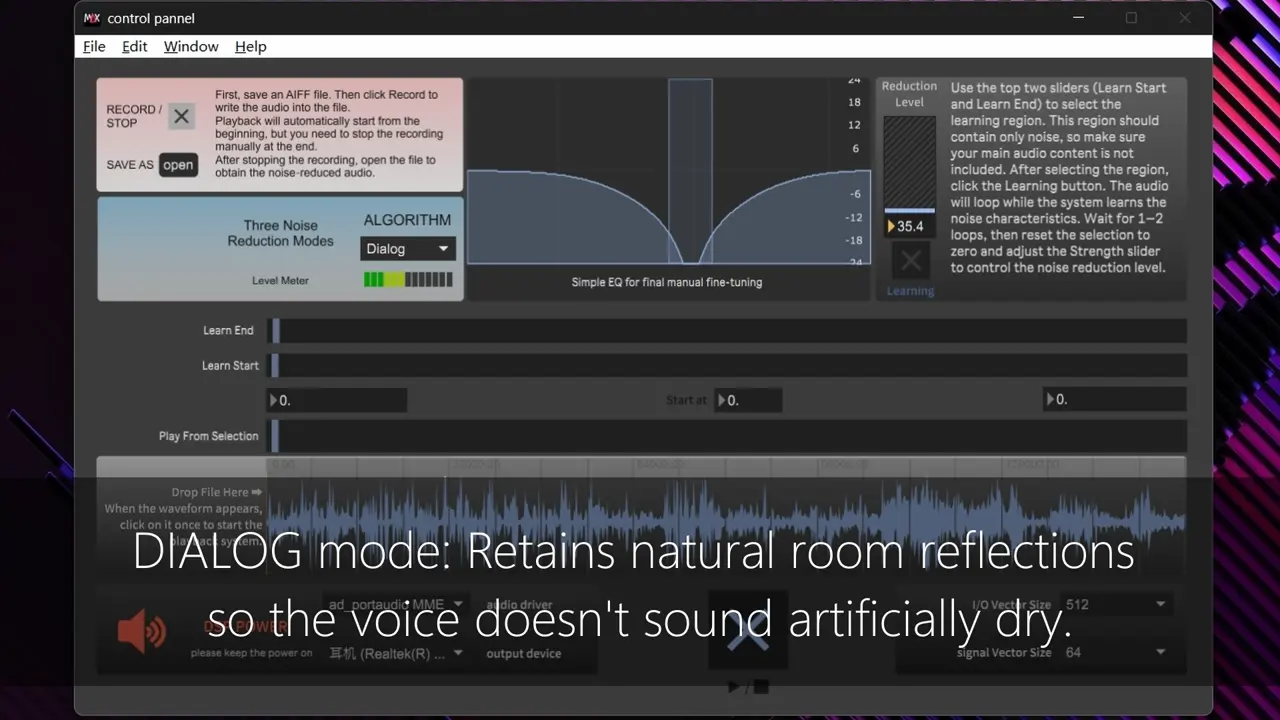Toggle the Record / Stop X button
Image resolution: width=1280 pixels, height=720 pixels.
pyautogui.click(x=181, y=117)
